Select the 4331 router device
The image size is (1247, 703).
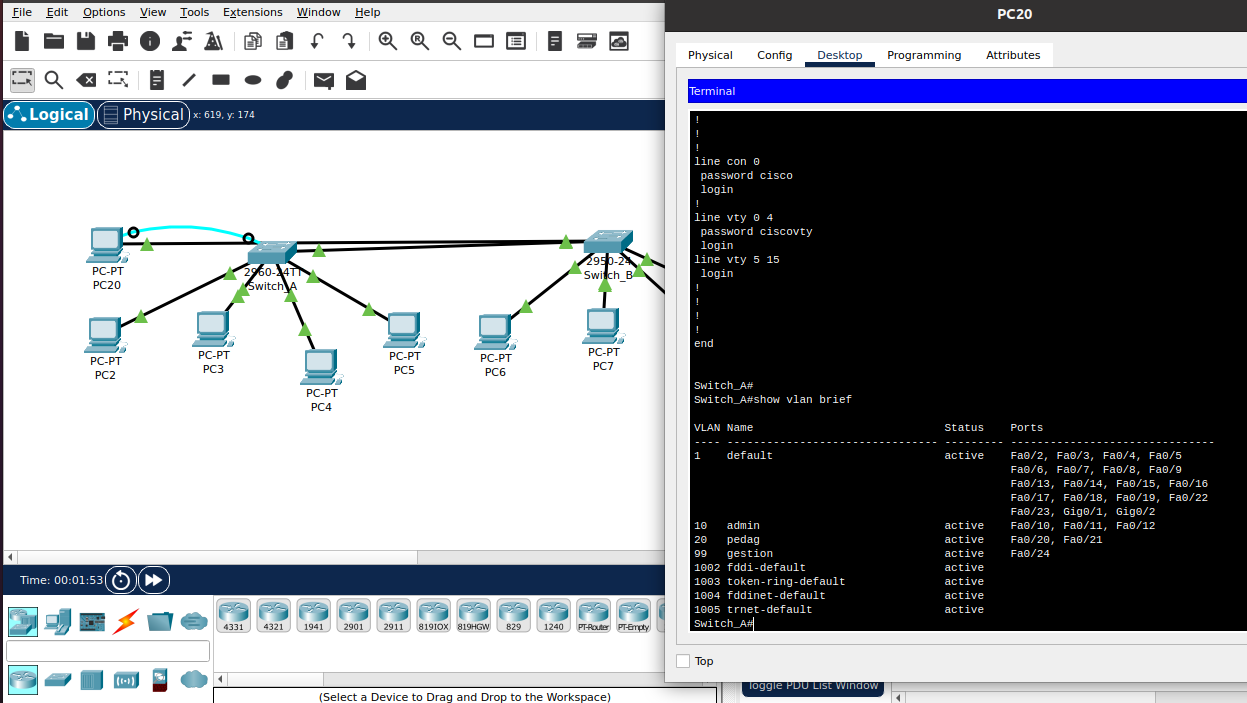[x=233, y=616]
